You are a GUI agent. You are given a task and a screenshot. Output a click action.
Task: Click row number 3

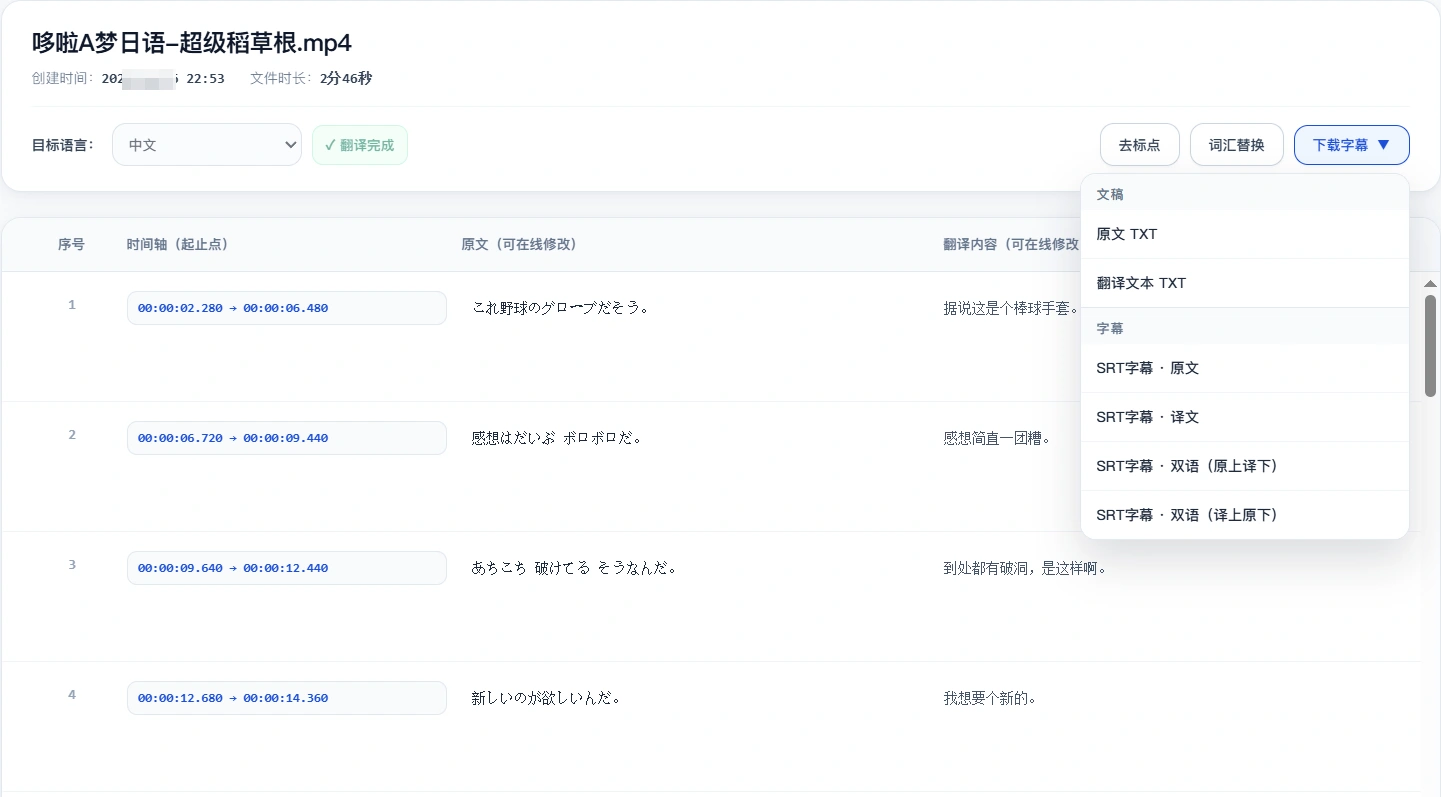72,565
